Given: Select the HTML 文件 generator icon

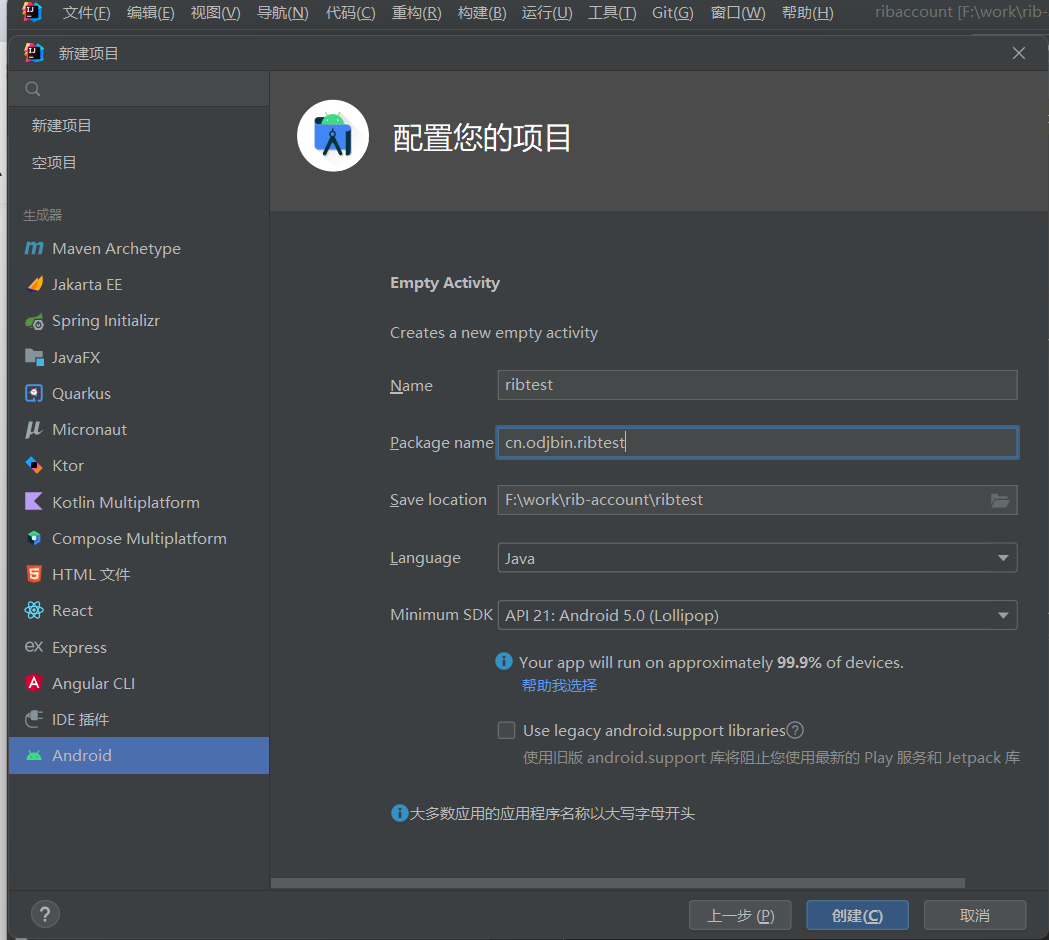Looking at the screenshot, I should point(34,574).
